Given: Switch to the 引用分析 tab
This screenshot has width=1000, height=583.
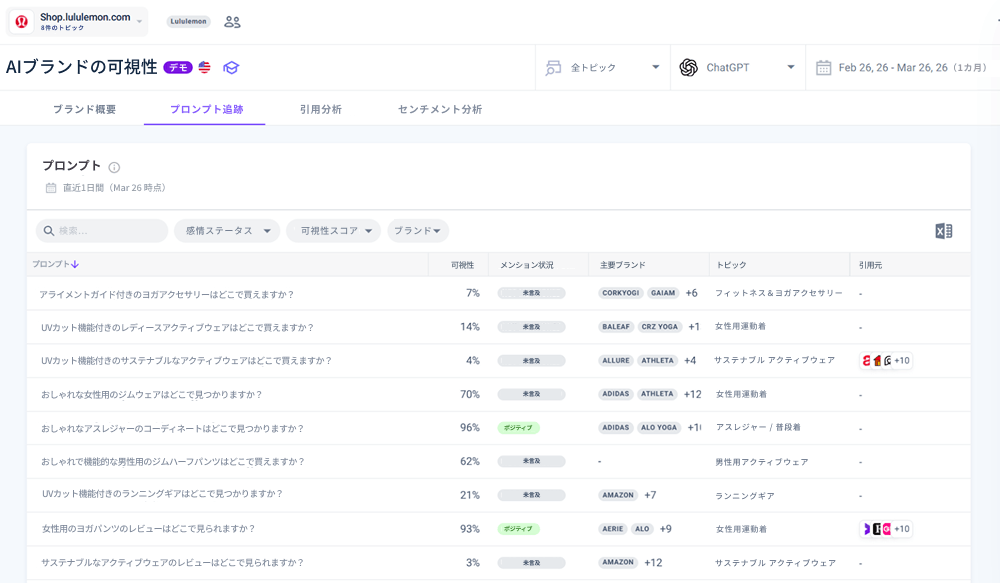Looking at the screenshot, I should (x=321, y=109).
